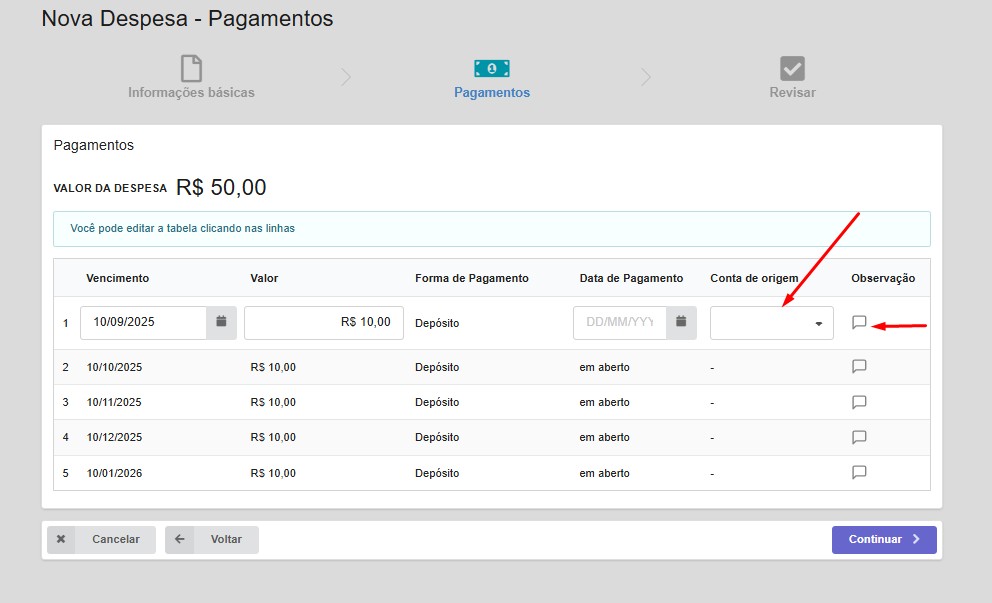Click the comment icon on installment 5
This screenshot has width=992, height=603.
[859, 472]
